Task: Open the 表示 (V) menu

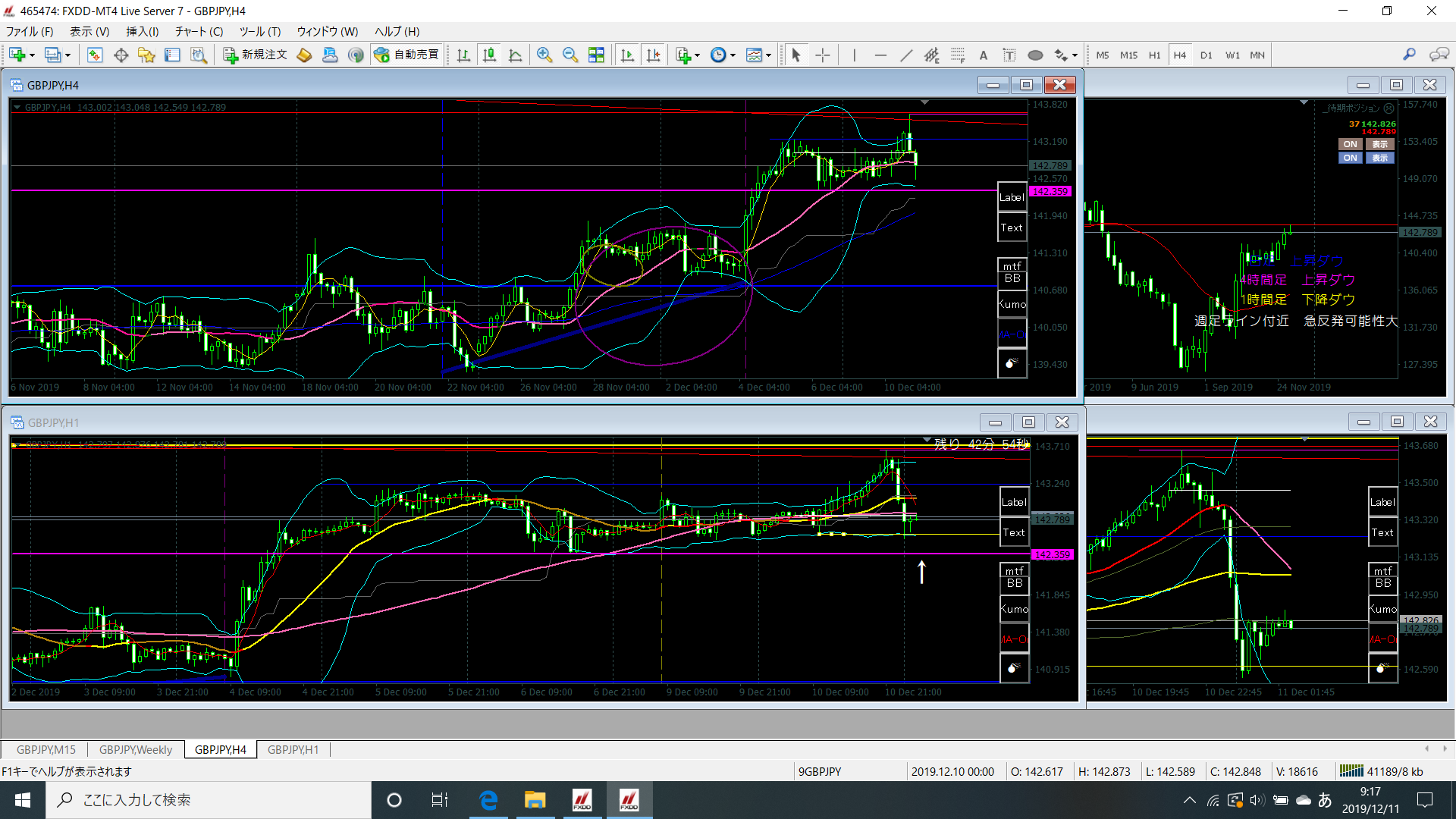Action: click(89, 31)
